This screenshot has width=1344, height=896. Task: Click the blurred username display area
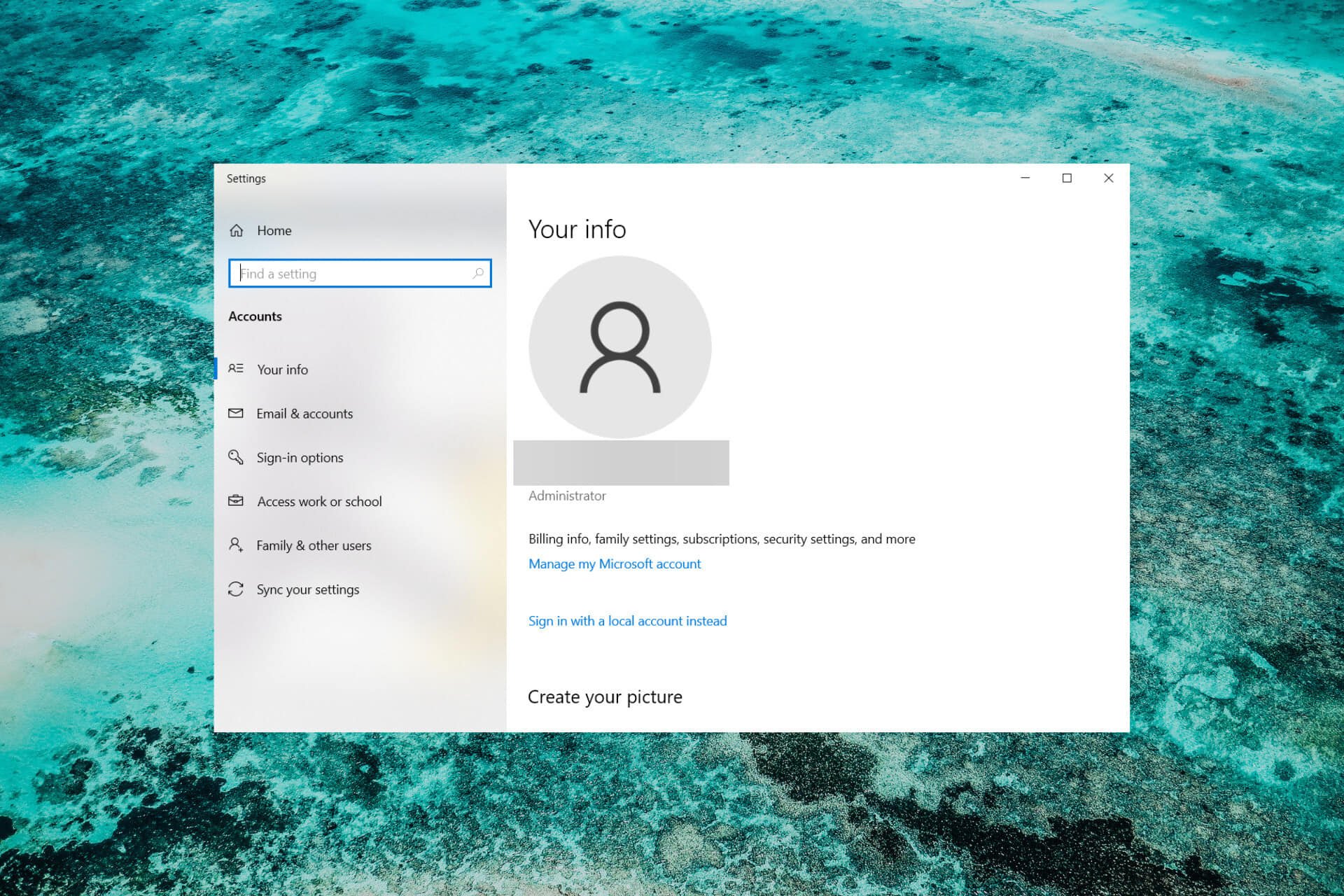621,462
